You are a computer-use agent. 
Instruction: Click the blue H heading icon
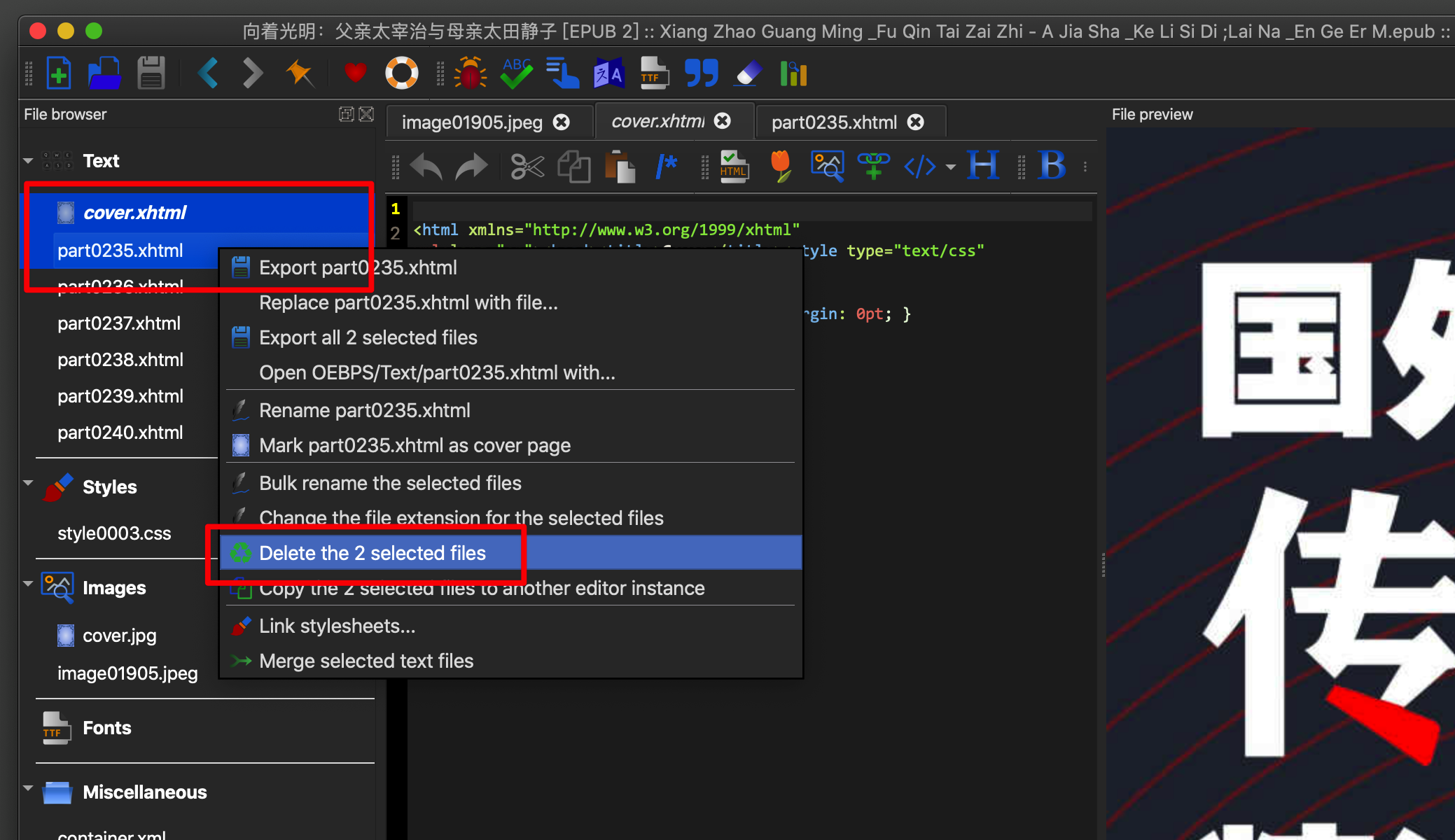(x=983, y=166)
